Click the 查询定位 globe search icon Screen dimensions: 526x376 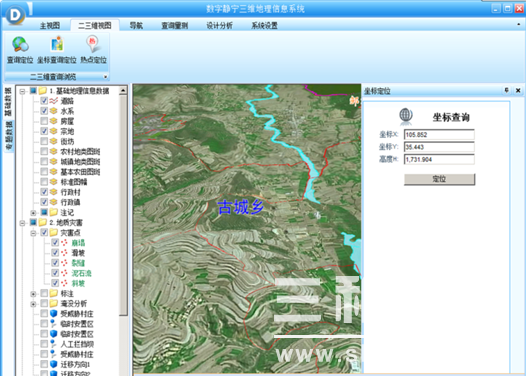point(20,45)
